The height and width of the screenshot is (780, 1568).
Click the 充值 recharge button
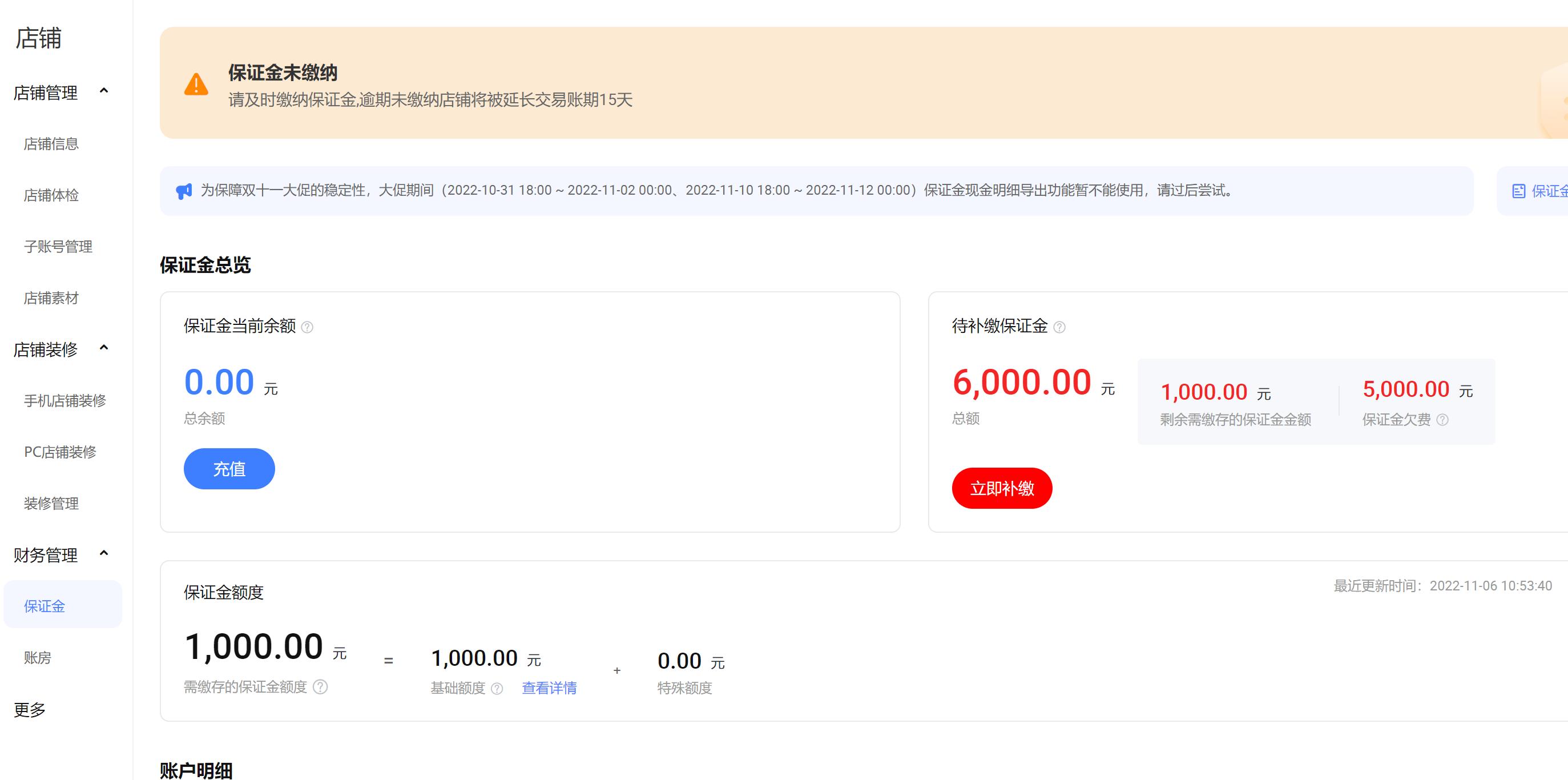[229, 468]
